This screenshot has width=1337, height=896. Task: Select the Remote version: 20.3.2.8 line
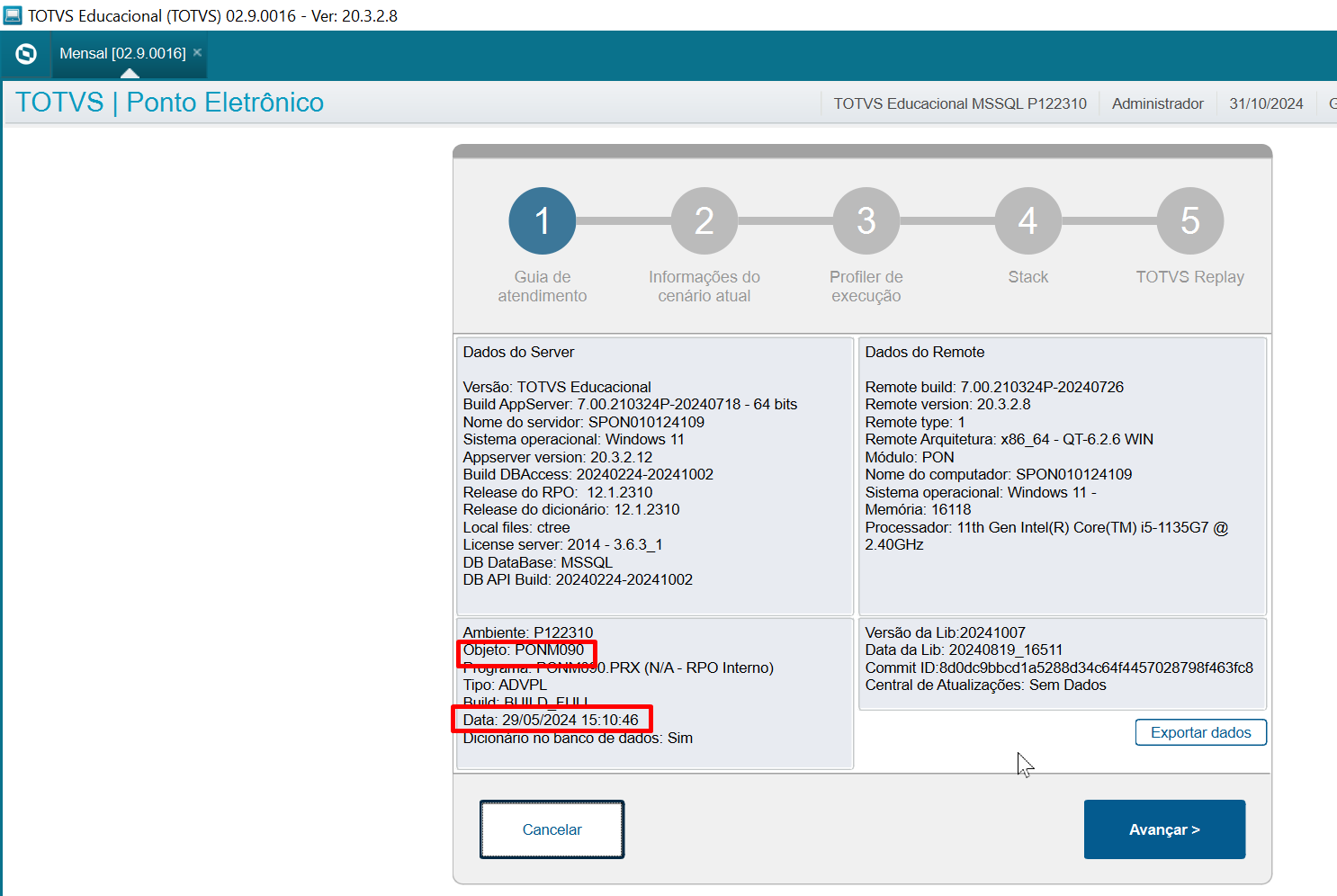(948, 404)
